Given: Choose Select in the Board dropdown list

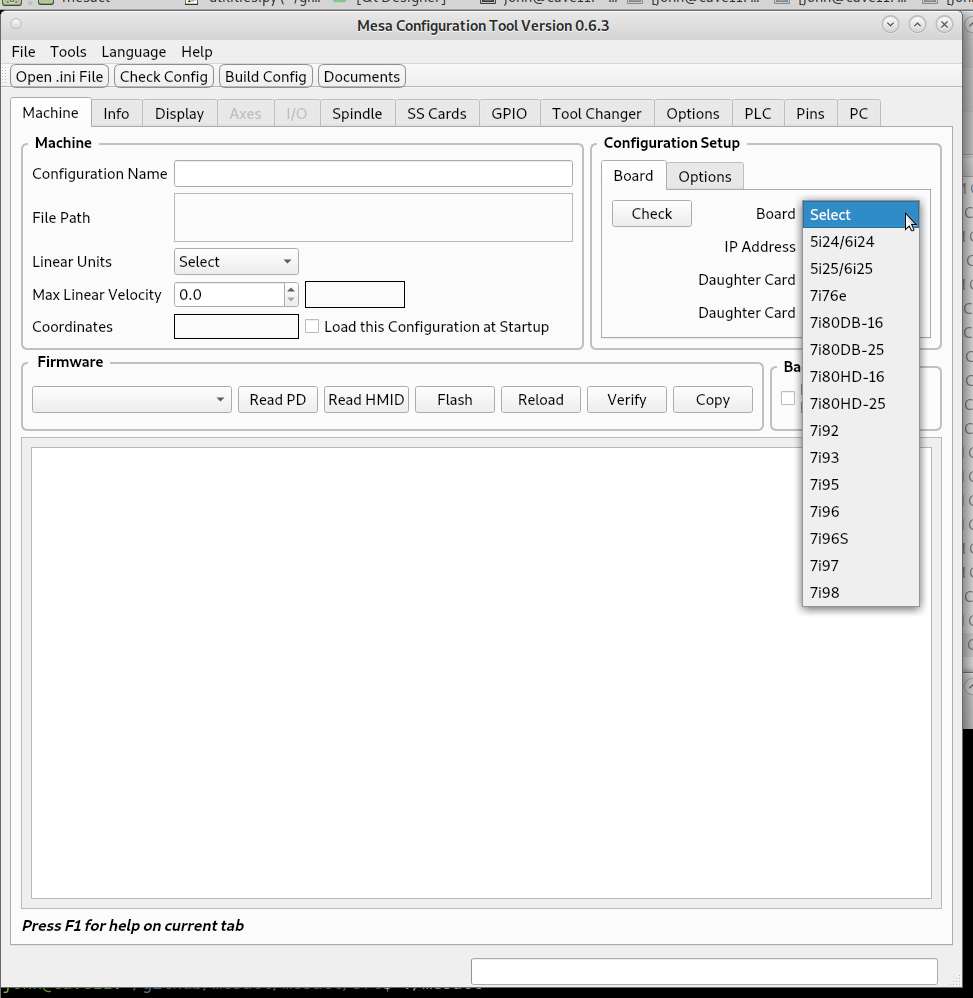Looking at the screenshot, I should (x=860, y=214).
